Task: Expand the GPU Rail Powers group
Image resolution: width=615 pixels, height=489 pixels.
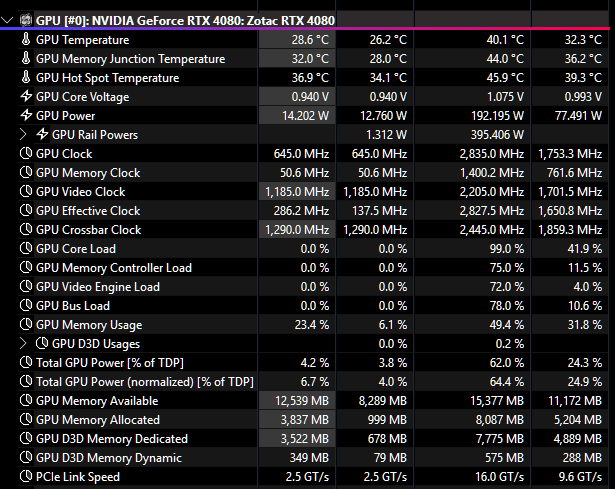Action: [23, 135]
